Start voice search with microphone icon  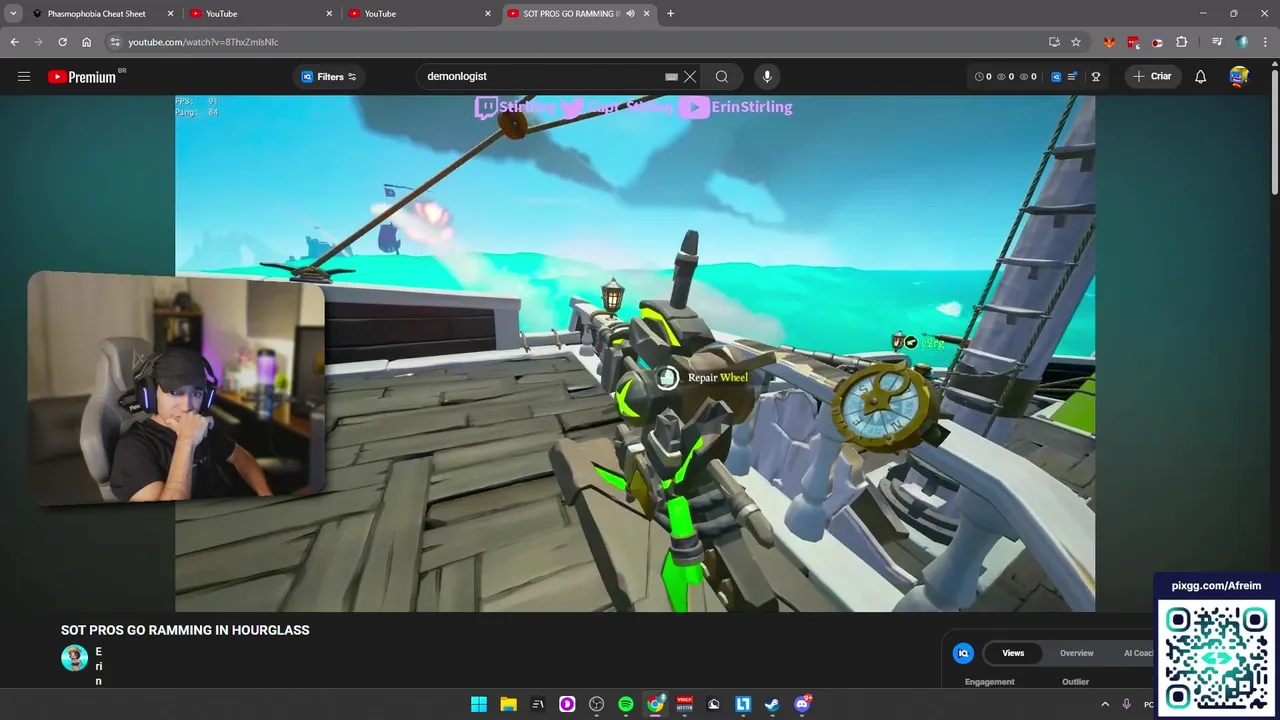(767, 76)
